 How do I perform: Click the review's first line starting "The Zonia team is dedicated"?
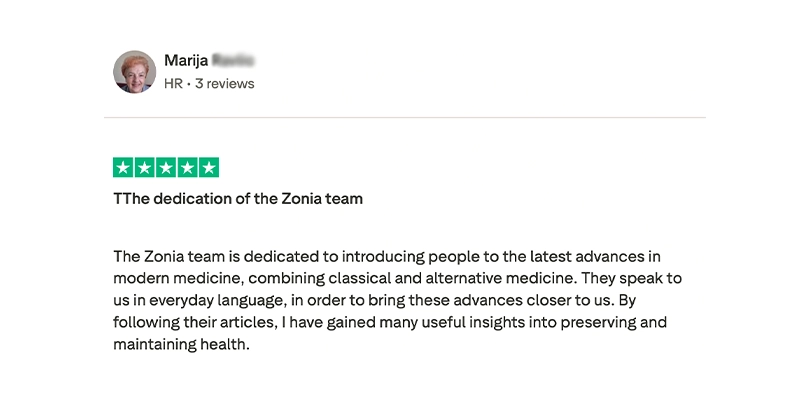click(x=386, y=256)
